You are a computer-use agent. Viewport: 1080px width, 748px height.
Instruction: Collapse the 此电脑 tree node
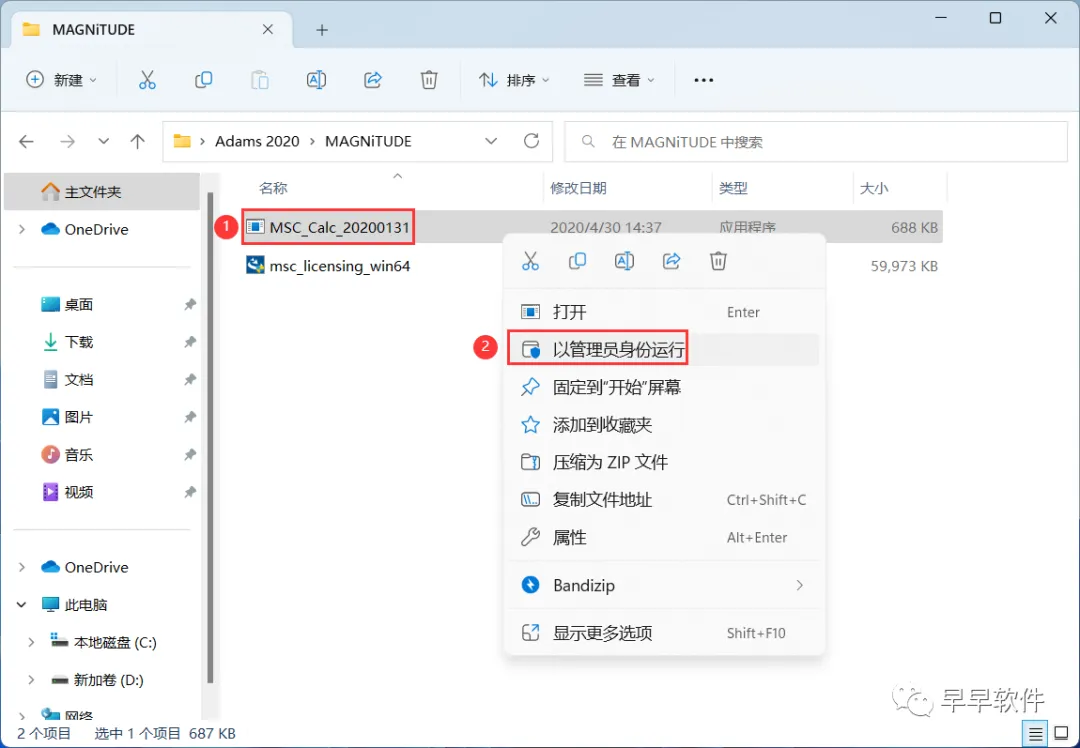coord(22,605)
